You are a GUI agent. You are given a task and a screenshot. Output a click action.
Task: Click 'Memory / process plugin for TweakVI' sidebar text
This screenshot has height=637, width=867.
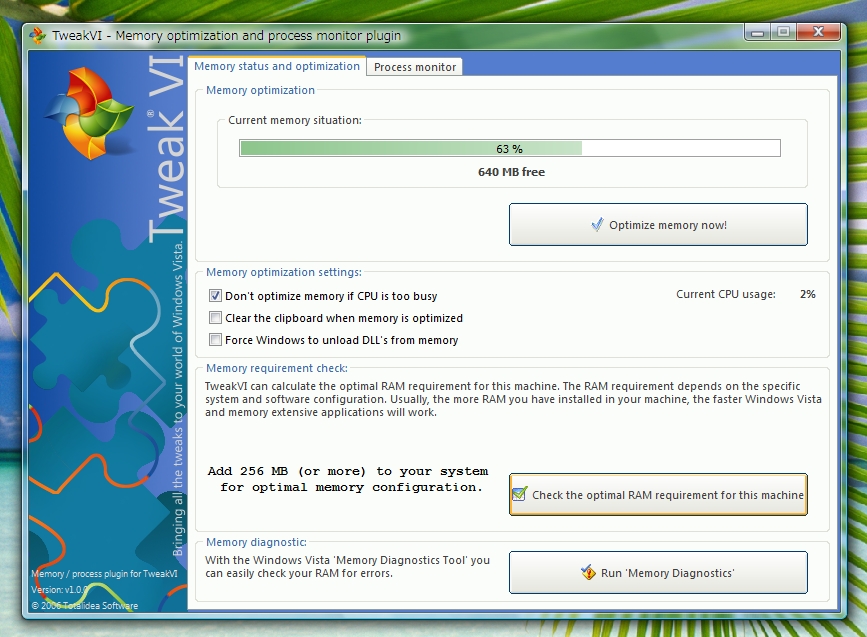(x=104, y=574)
